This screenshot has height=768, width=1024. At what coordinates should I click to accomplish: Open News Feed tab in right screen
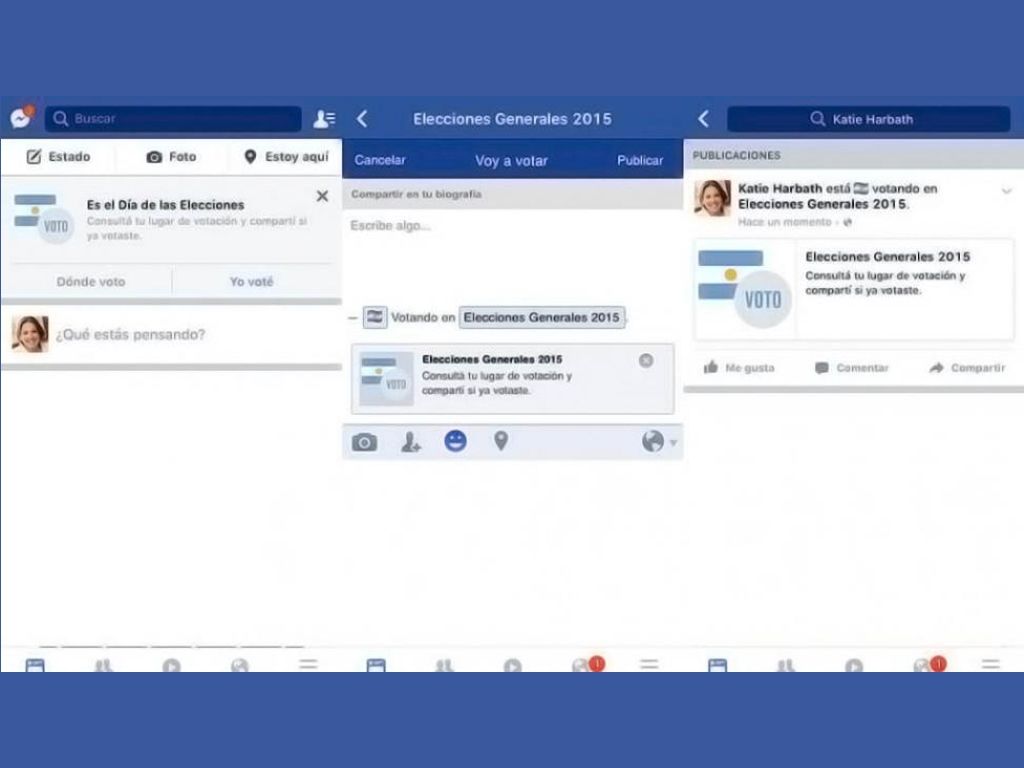coord(718,665)
